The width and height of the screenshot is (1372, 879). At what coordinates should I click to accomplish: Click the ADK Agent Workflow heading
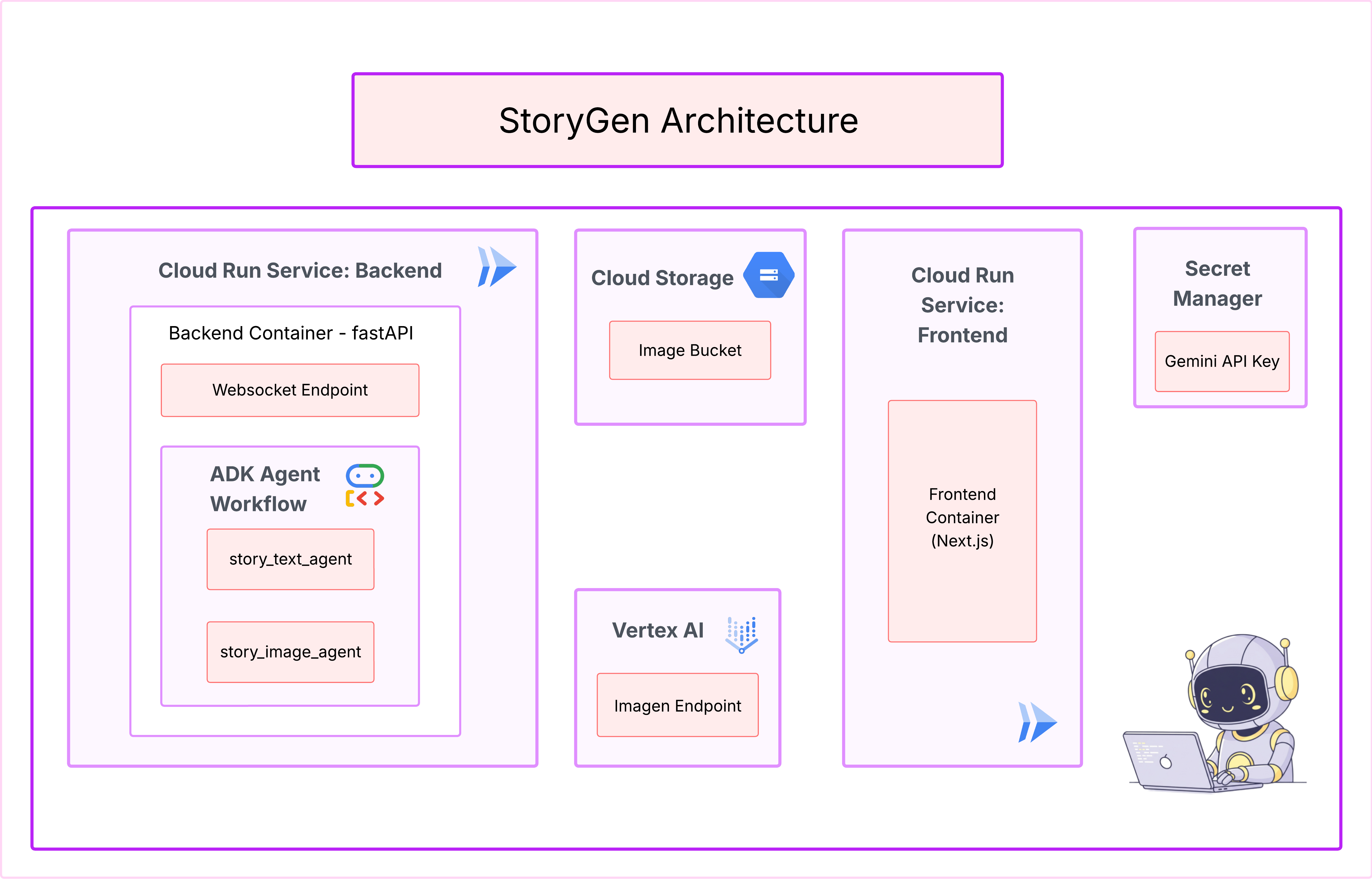point(265,489)
